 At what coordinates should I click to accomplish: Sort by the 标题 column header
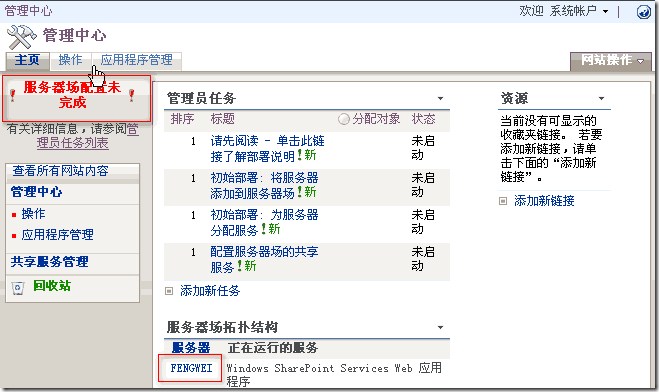pos(222,119)
